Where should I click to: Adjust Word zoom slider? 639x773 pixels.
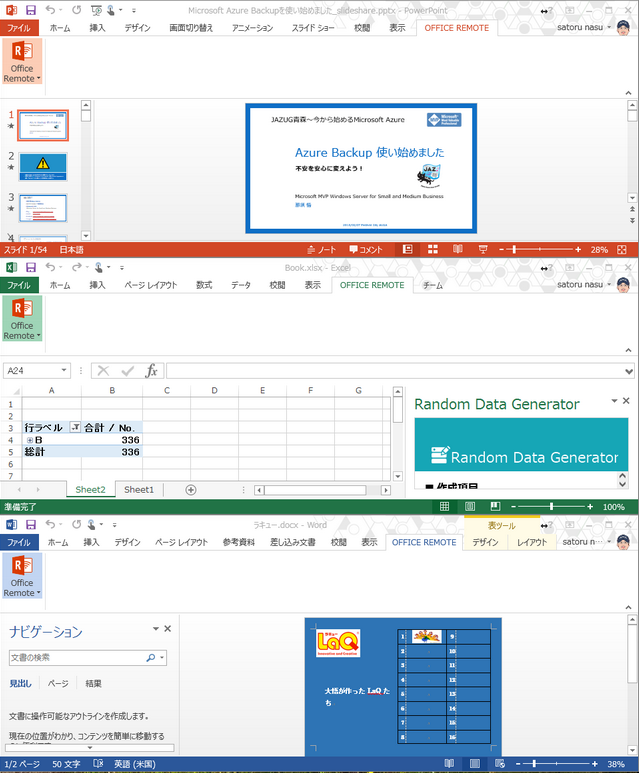(x=533, y=764)
